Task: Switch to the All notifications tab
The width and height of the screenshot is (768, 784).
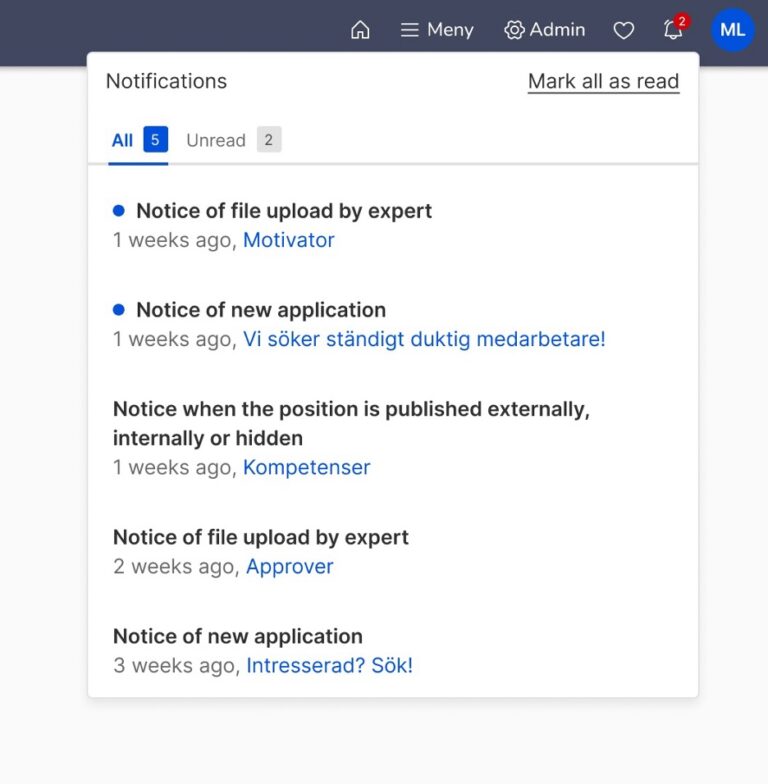Action: pyautogui.click(x=122, y=140)
